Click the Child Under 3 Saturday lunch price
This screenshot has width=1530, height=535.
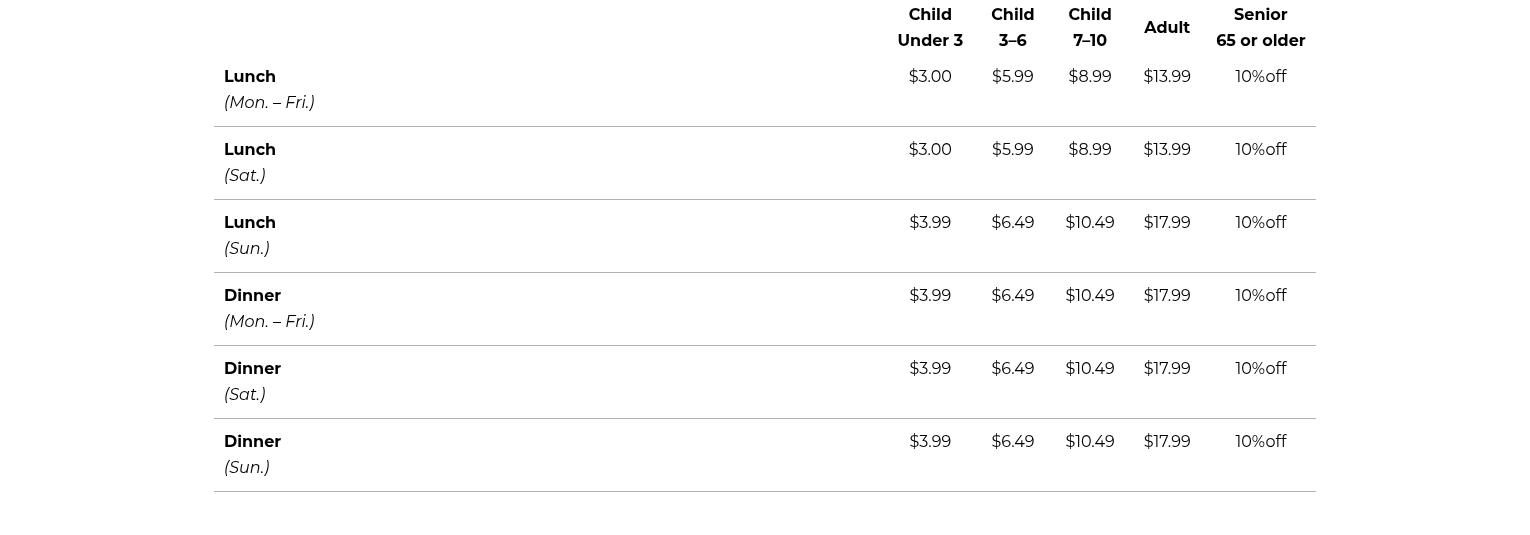930,150
